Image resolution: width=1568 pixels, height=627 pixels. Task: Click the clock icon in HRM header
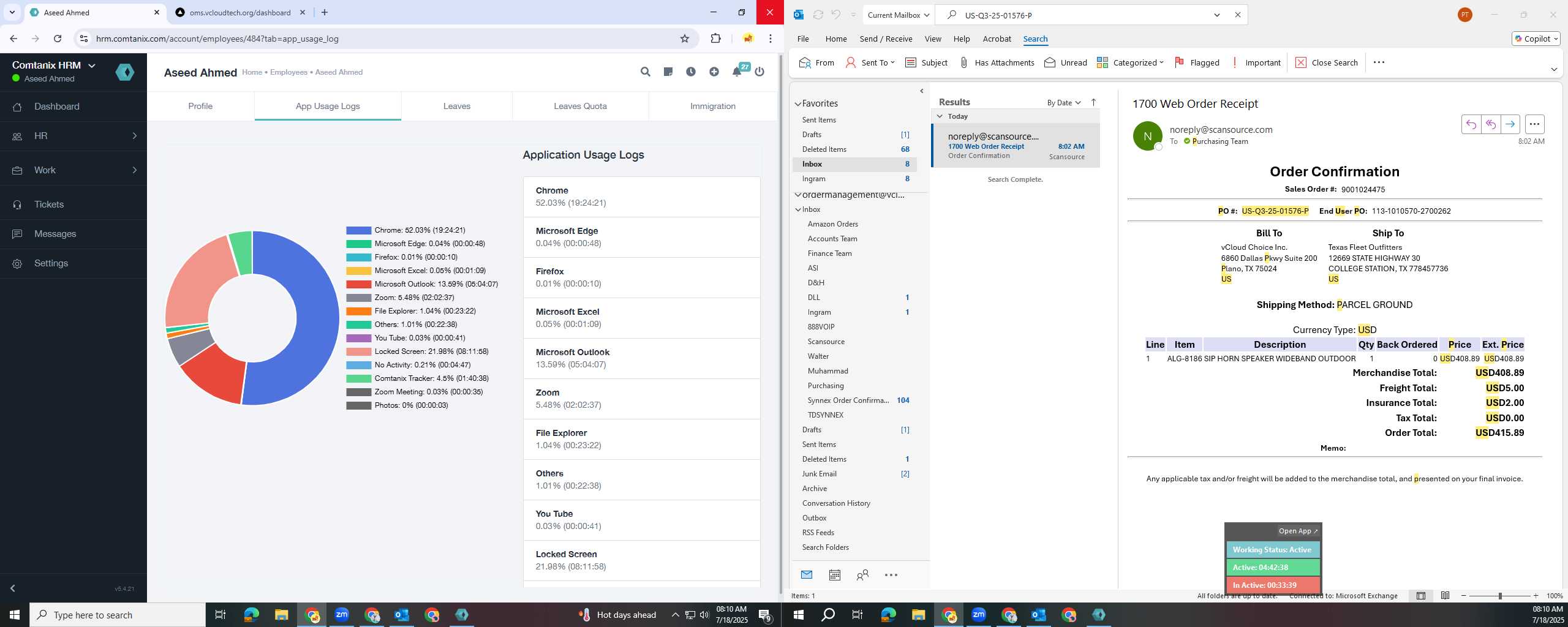691,72
